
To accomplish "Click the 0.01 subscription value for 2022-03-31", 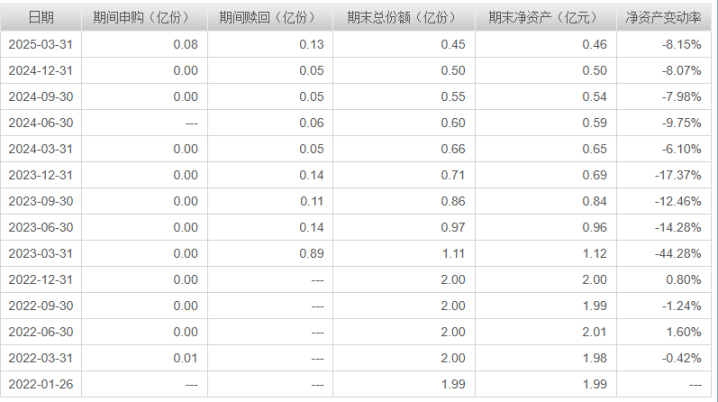I will [144, 358].
